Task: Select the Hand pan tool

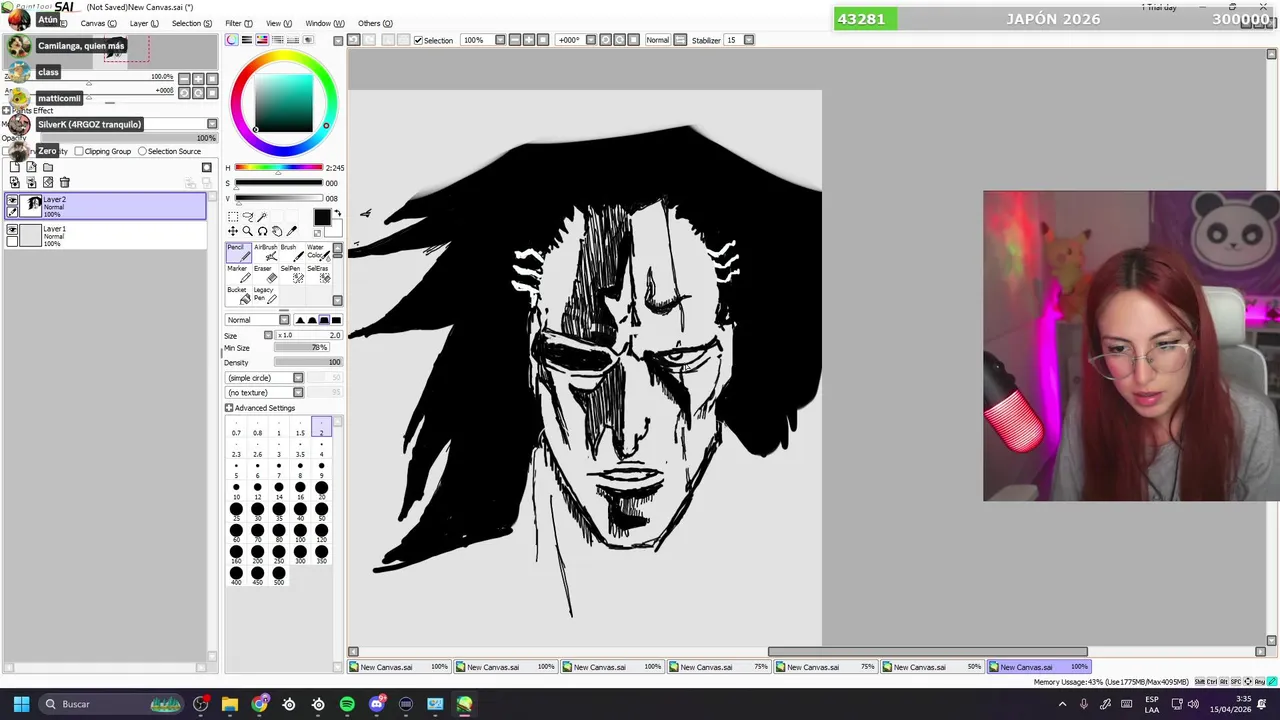Action: [277, 231]
